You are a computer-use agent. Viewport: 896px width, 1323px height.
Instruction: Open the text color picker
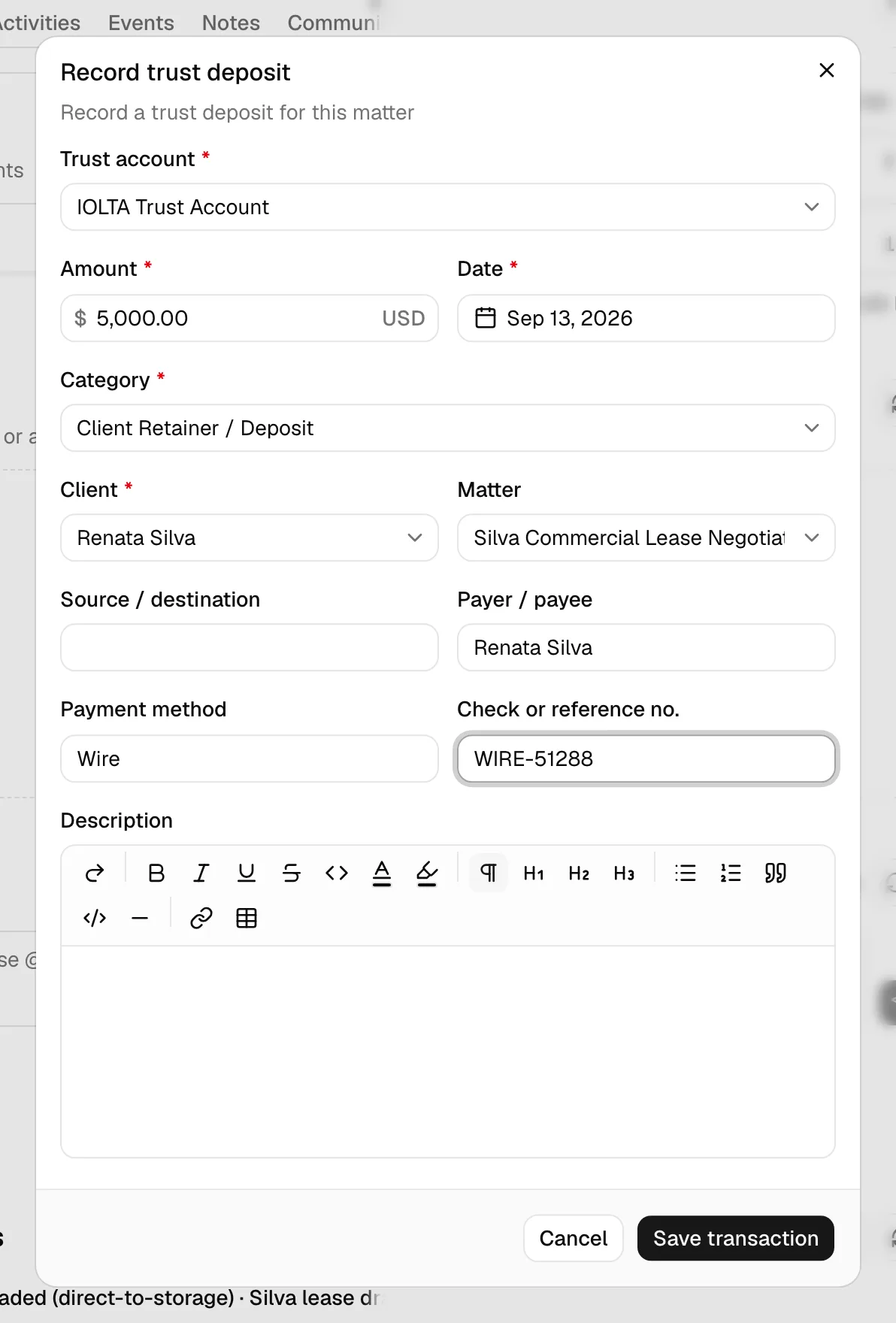point(382,873)
